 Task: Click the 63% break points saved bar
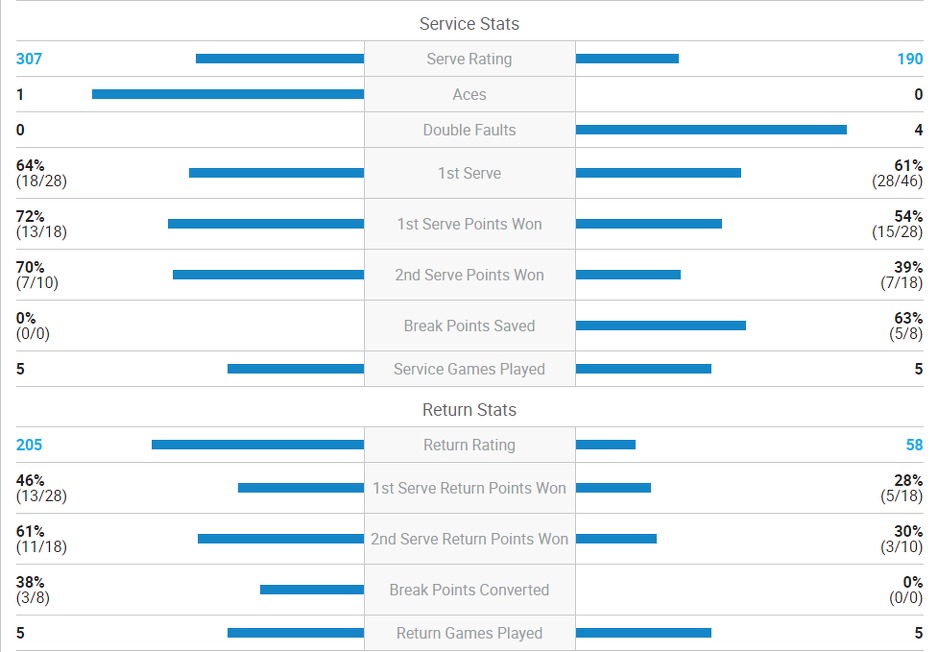pyautogui.click(x=661, y=326)
